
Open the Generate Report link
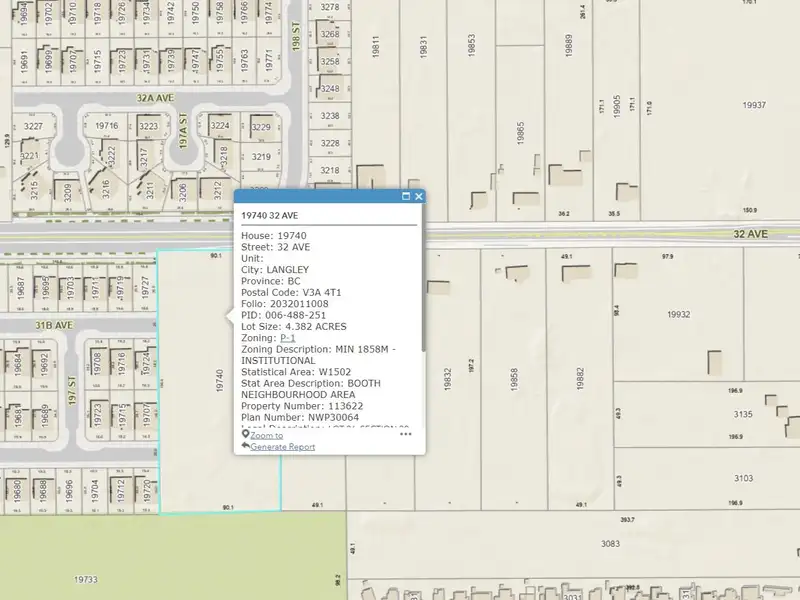click(x=283, y=447)
